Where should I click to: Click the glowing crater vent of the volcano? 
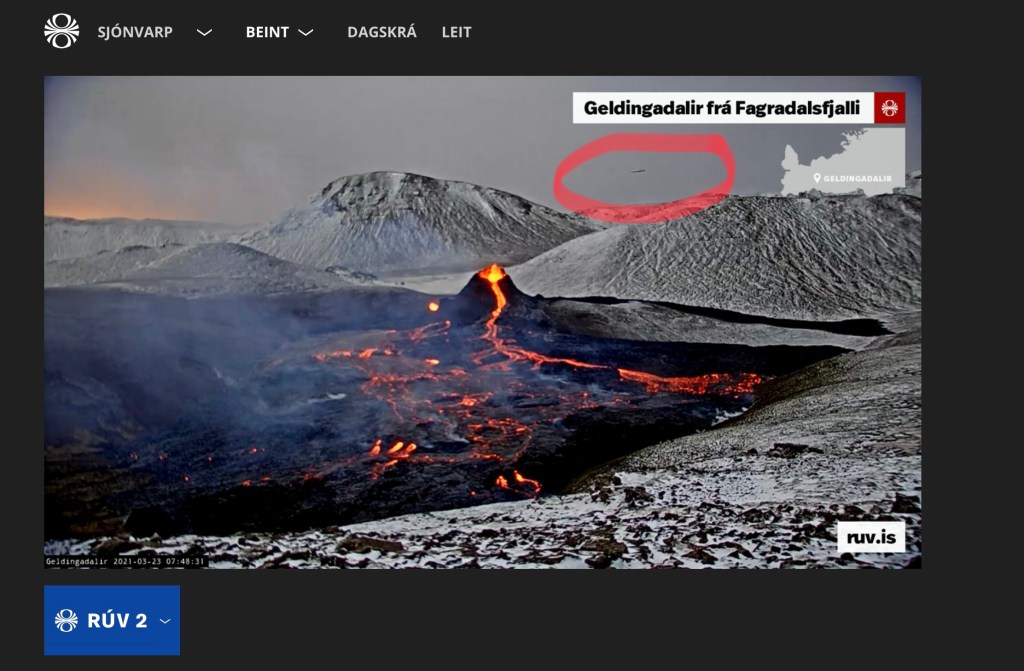pos(492,271)
